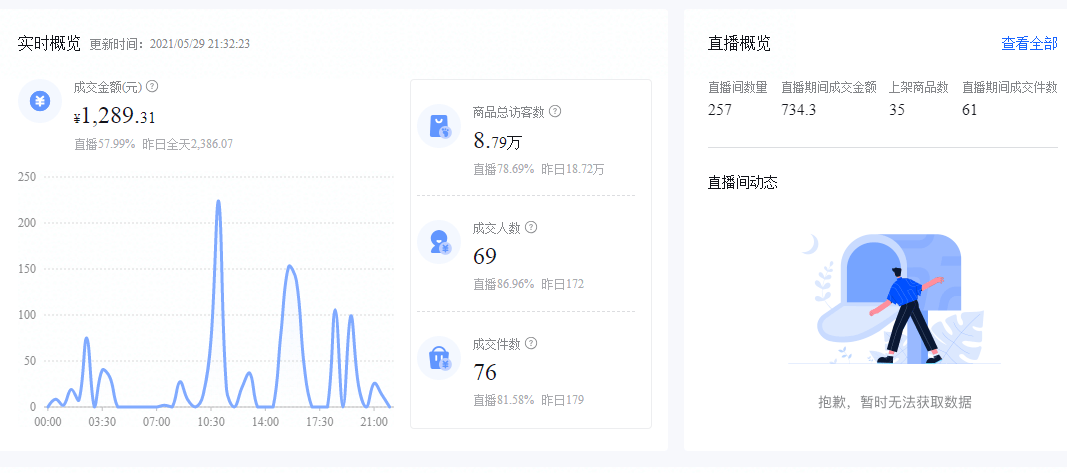Screen dimensions: 1067x473
Task: Open the 查看全部 link
Action: [1029, 44]
